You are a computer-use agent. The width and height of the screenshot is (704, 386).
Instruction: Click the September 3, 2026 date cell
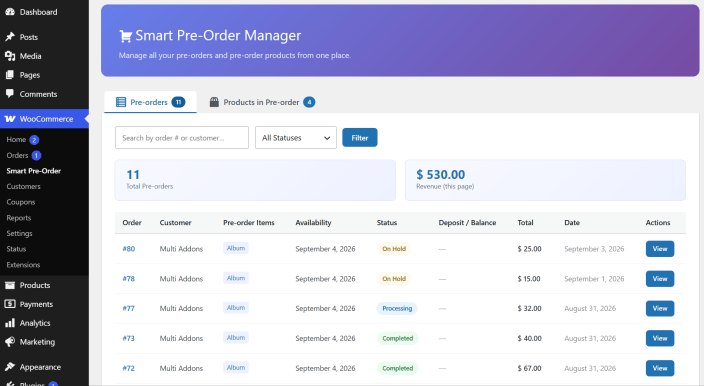594,249
